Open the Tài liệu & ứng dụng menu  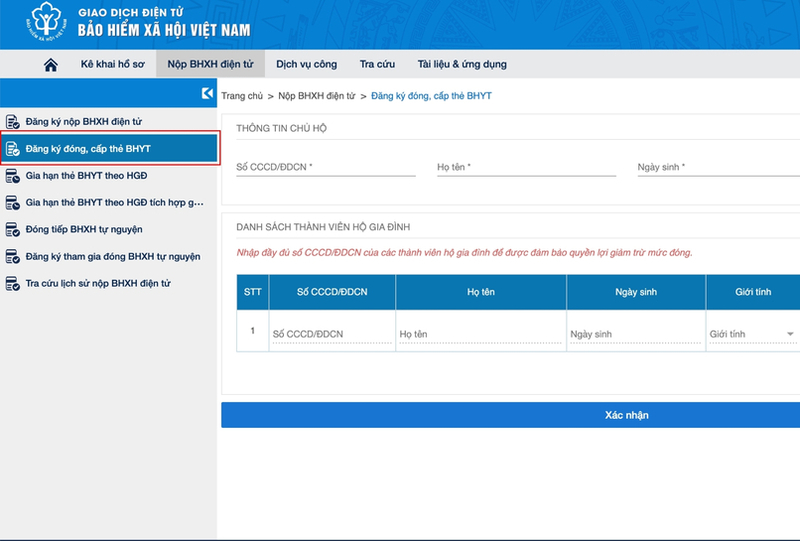(462, 64)
